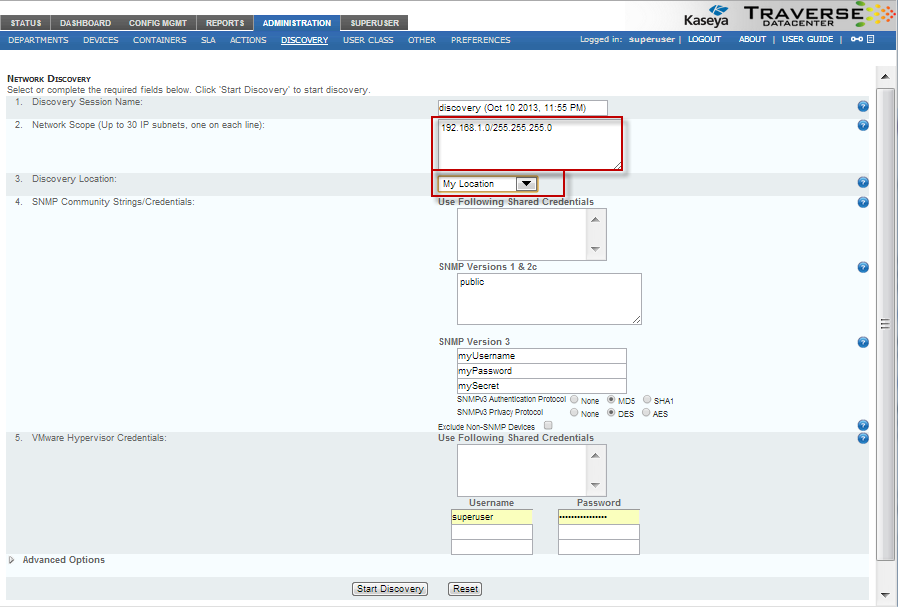Open the Devices submenu
898x607 pixels.
(100, 40)
